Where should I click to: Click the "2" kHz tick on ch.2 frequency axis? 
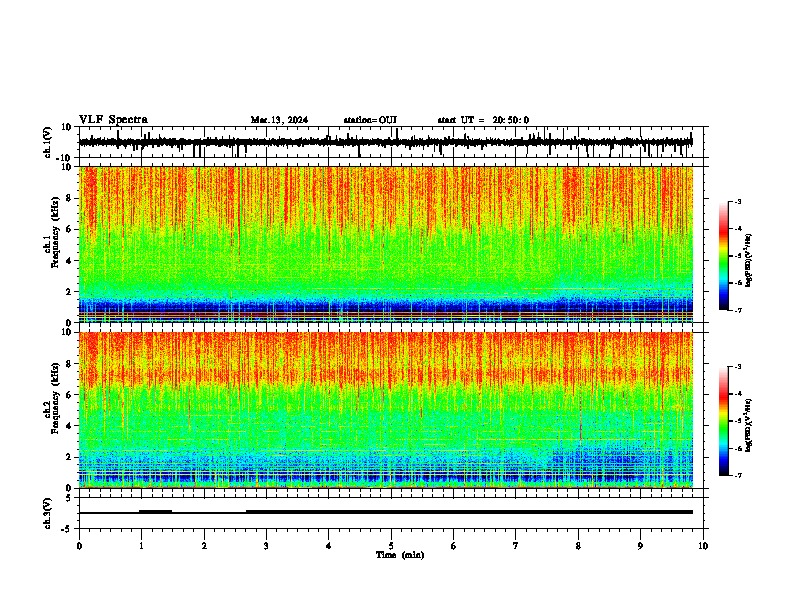point(69,457)
